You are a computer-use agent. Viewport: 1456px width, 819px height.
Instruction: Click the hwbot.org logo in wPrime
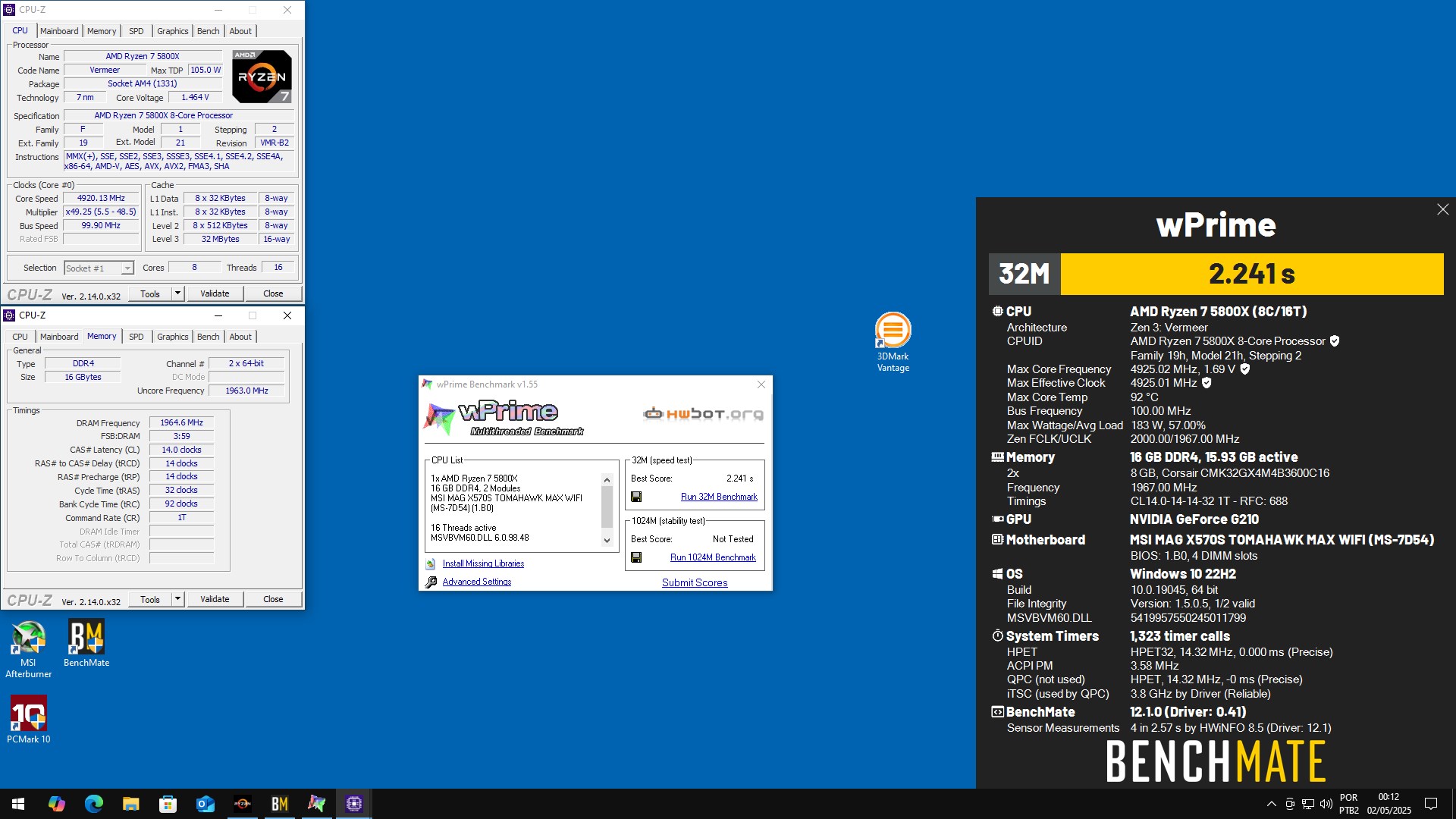(703, 414)
